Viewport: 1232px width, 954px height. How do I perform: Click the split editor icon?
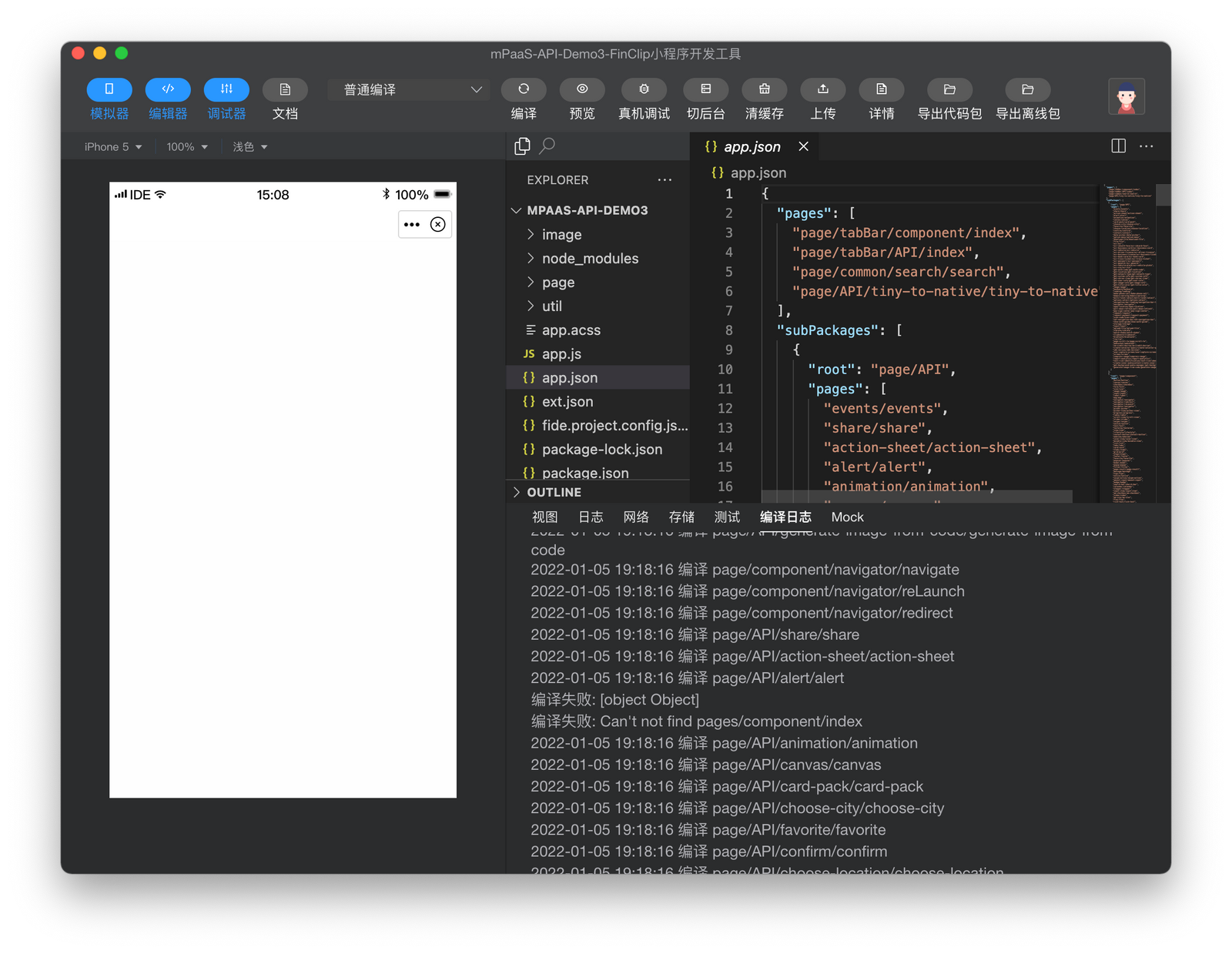(x=1119, y=146)
